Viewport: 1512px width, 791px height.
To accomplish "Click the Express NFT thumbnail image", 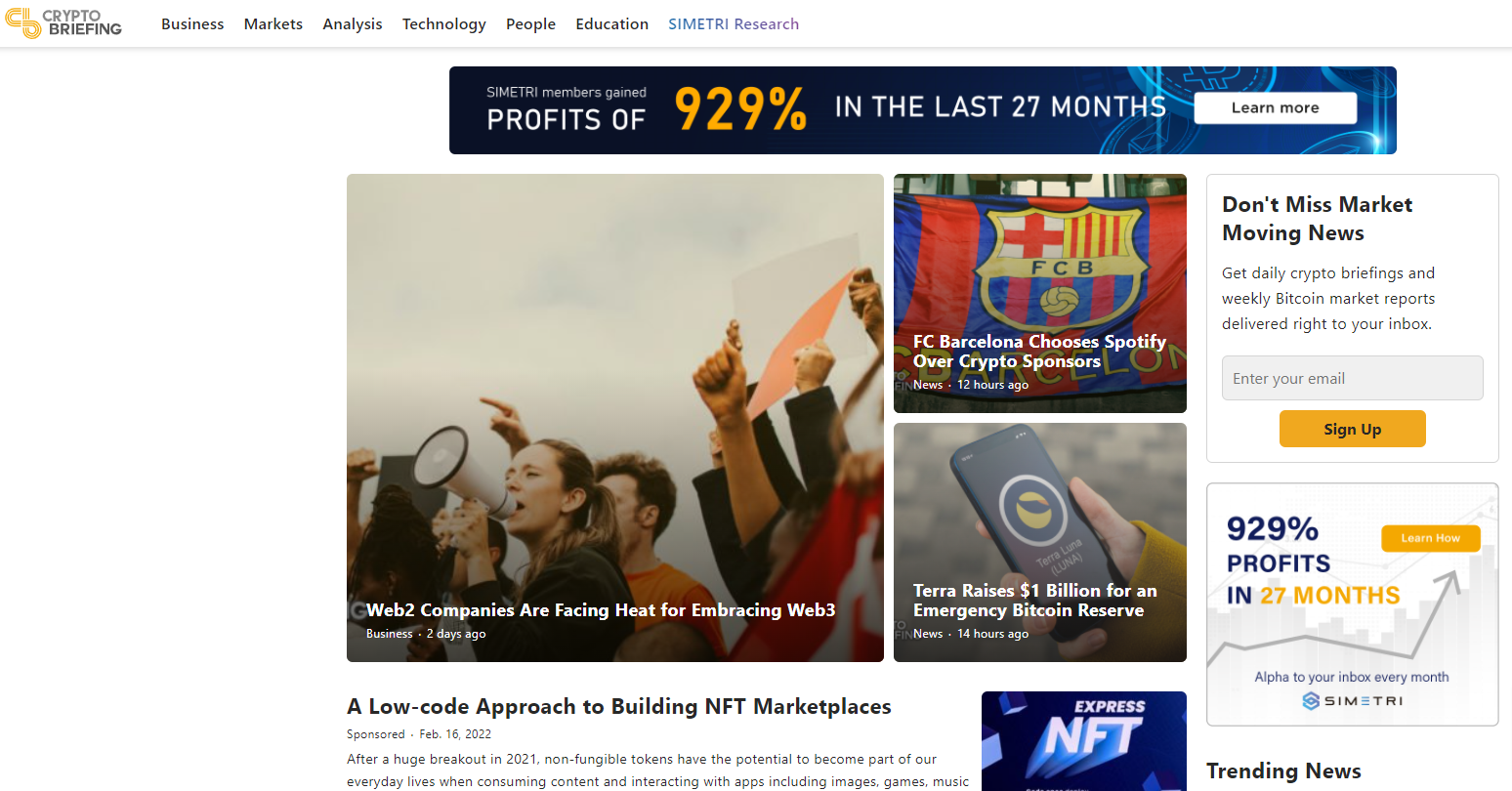I will 1084,741.
